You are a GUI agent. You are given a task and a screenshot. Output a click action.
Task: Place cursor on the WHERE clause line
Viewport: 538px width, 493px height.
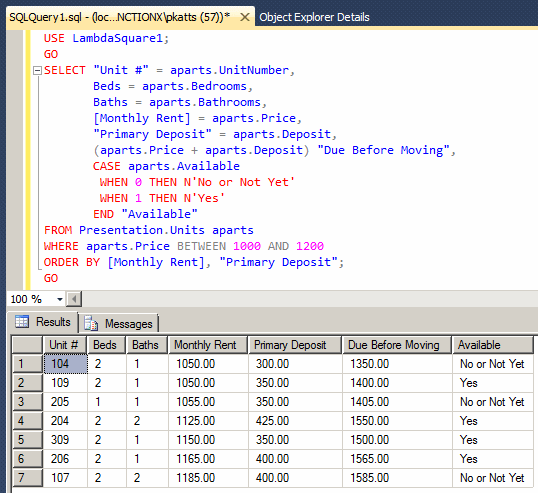click(184, 246)
